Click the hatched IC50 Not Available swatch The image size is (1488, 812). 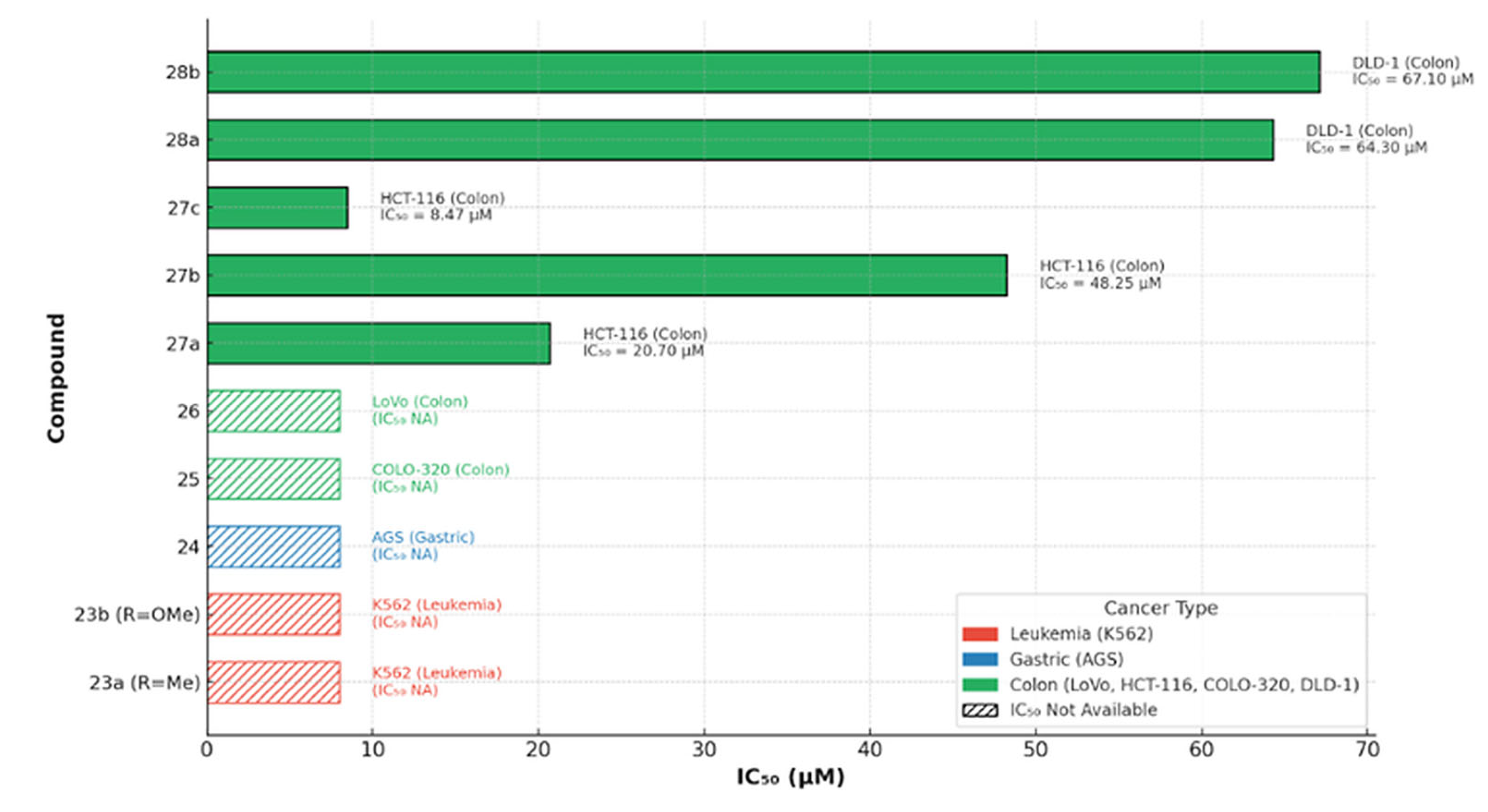tap(980, 710)
